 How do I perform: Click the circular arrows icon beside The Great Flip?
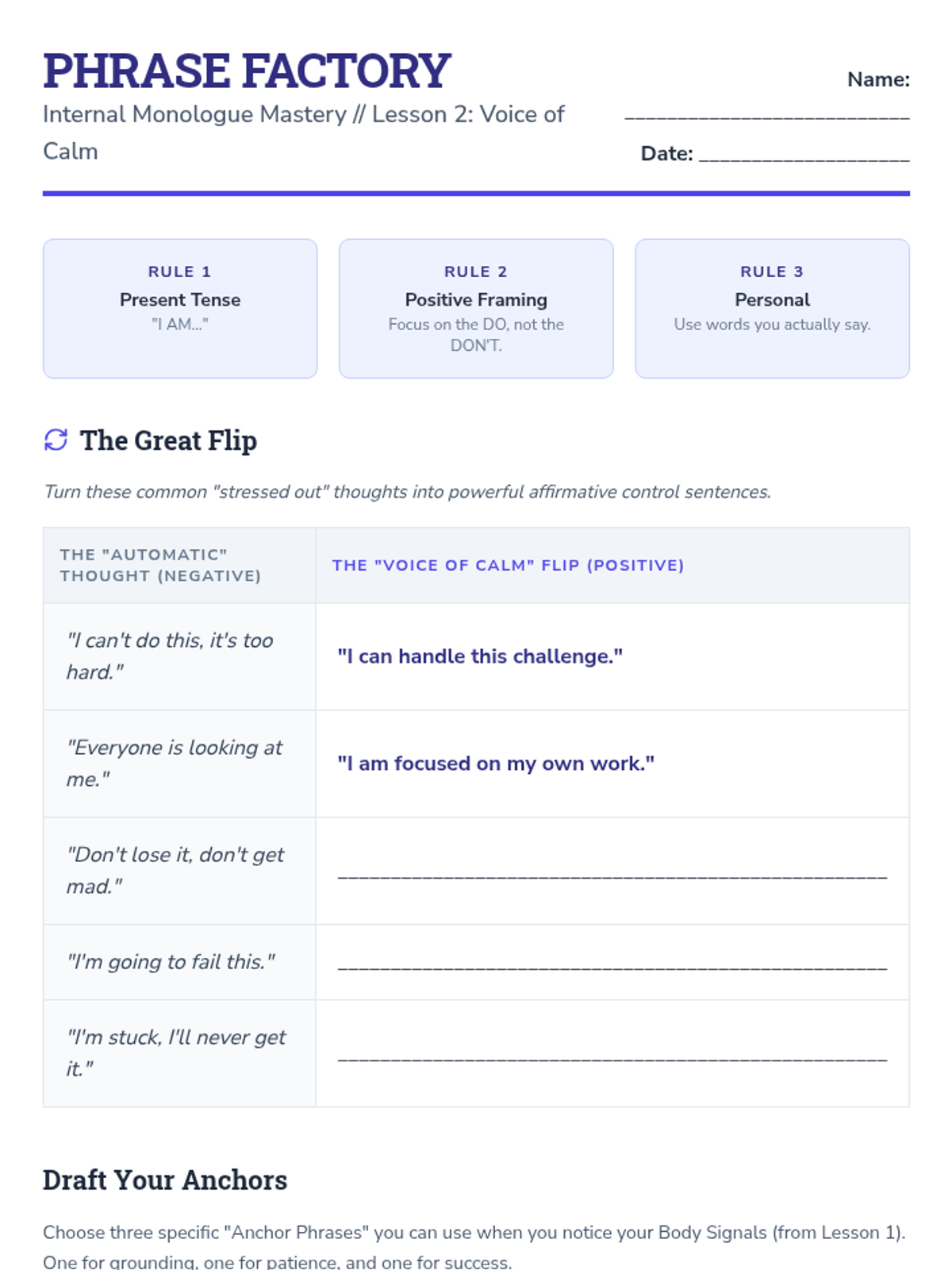[56, 440]
